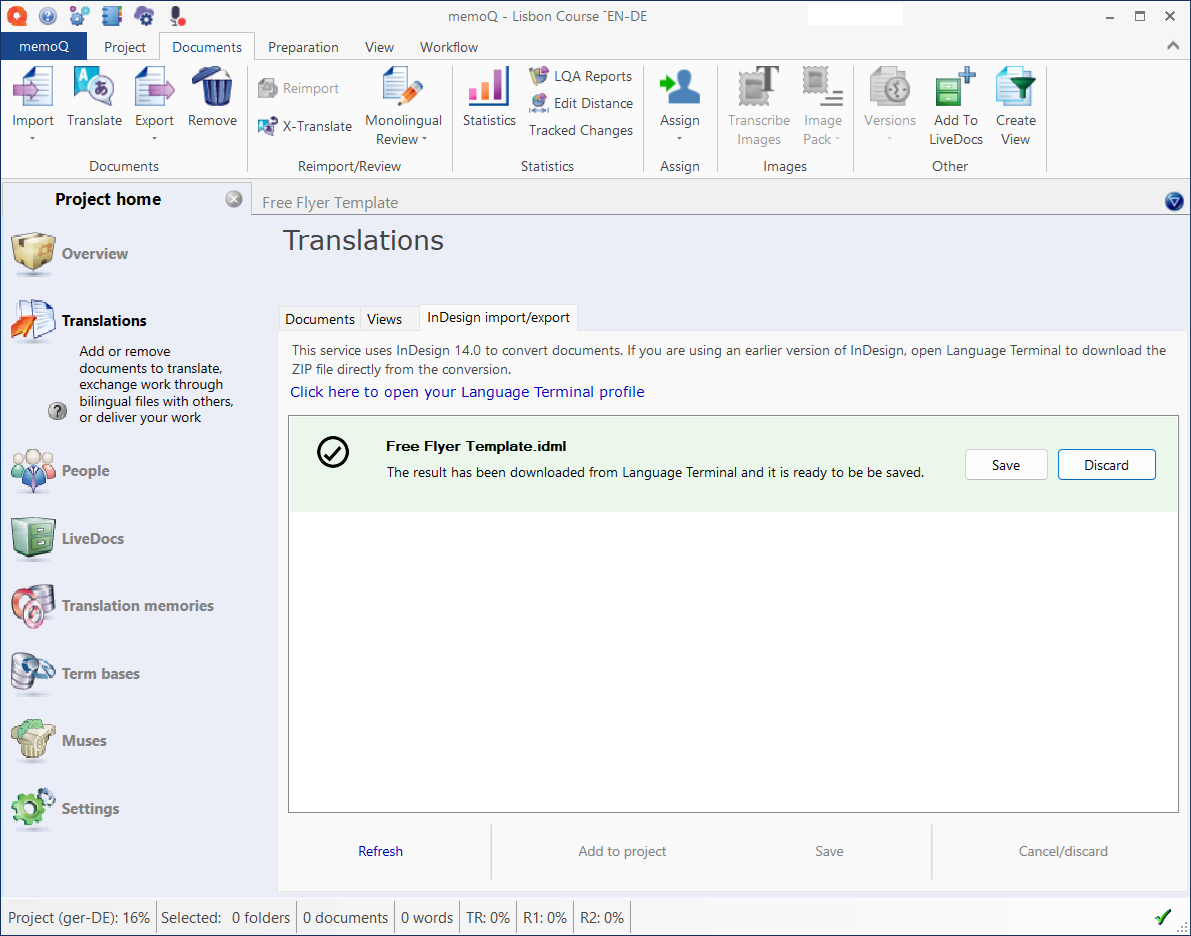
Task: Click the help question mark icon beside Translations description
Action: pyautogui.click(x=57, y=411)
